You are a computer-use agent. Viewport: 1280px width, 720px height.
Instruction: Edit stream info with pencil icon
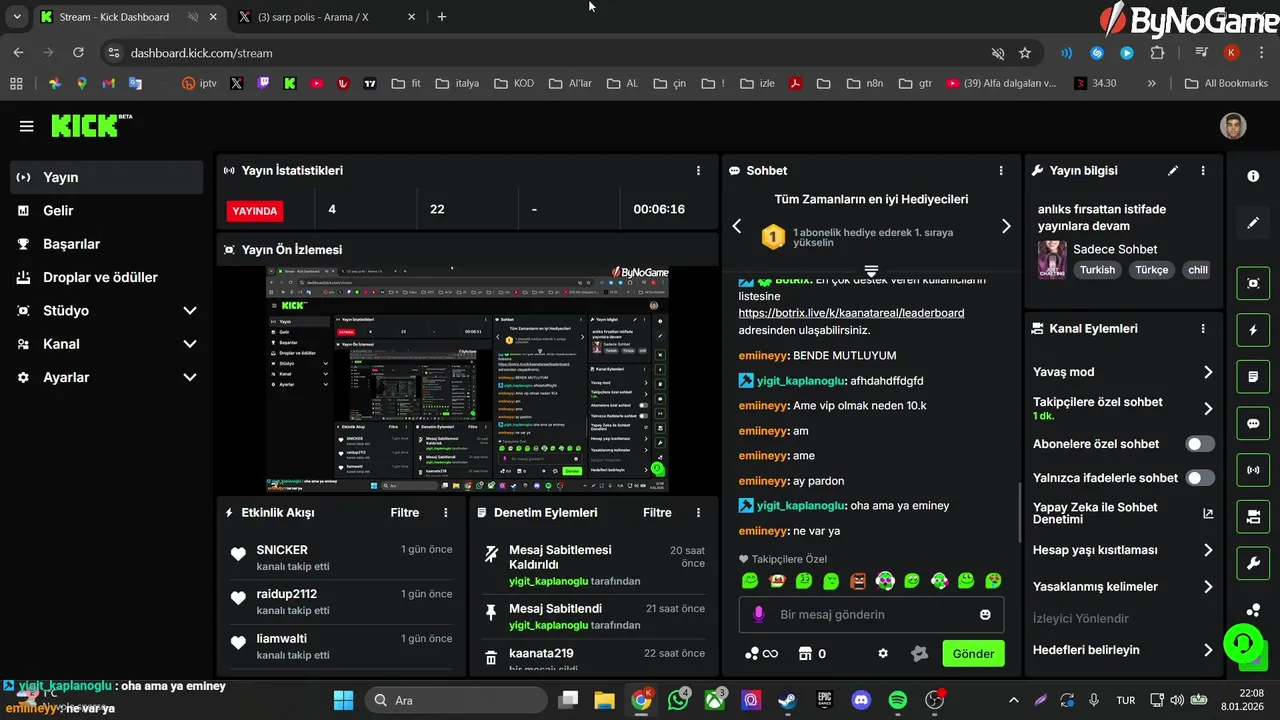click(1173, 171)
